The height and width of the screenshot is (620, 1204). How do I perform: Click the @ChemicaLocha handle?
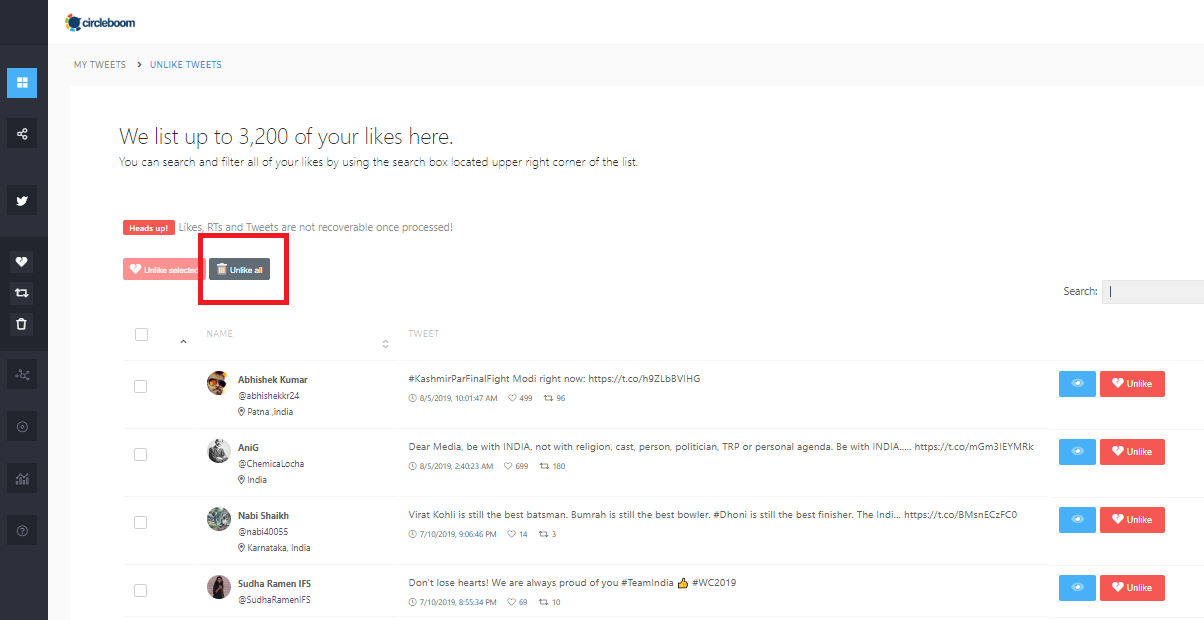pos(271,464)
